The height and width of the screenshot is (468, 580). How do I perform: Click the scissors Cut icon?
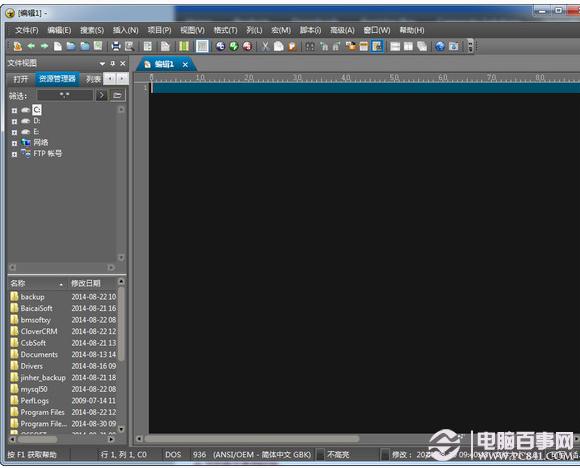click(x=265, y=46)
